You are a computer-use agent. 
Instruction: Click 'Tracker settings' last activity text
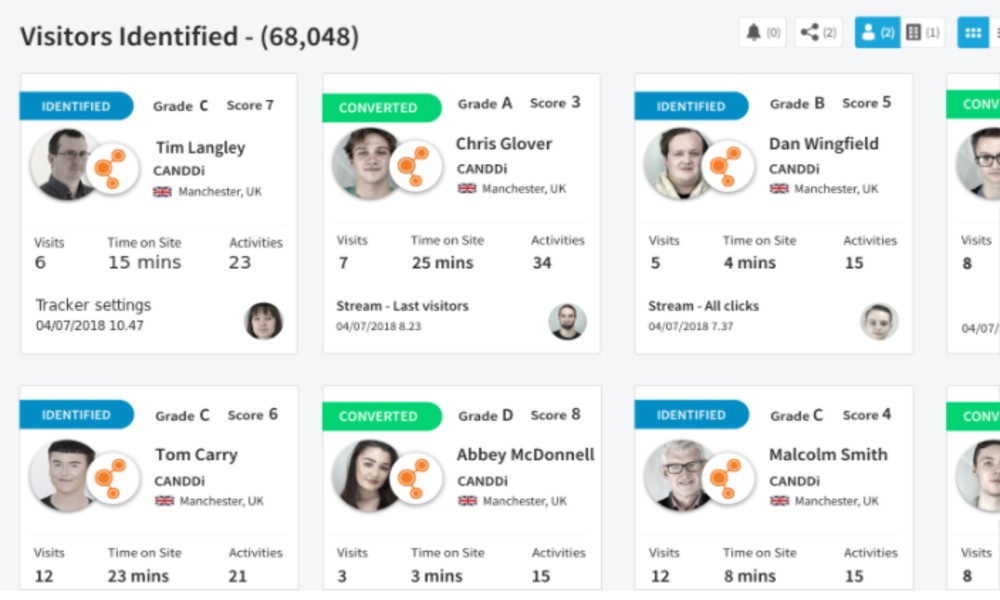93,305
